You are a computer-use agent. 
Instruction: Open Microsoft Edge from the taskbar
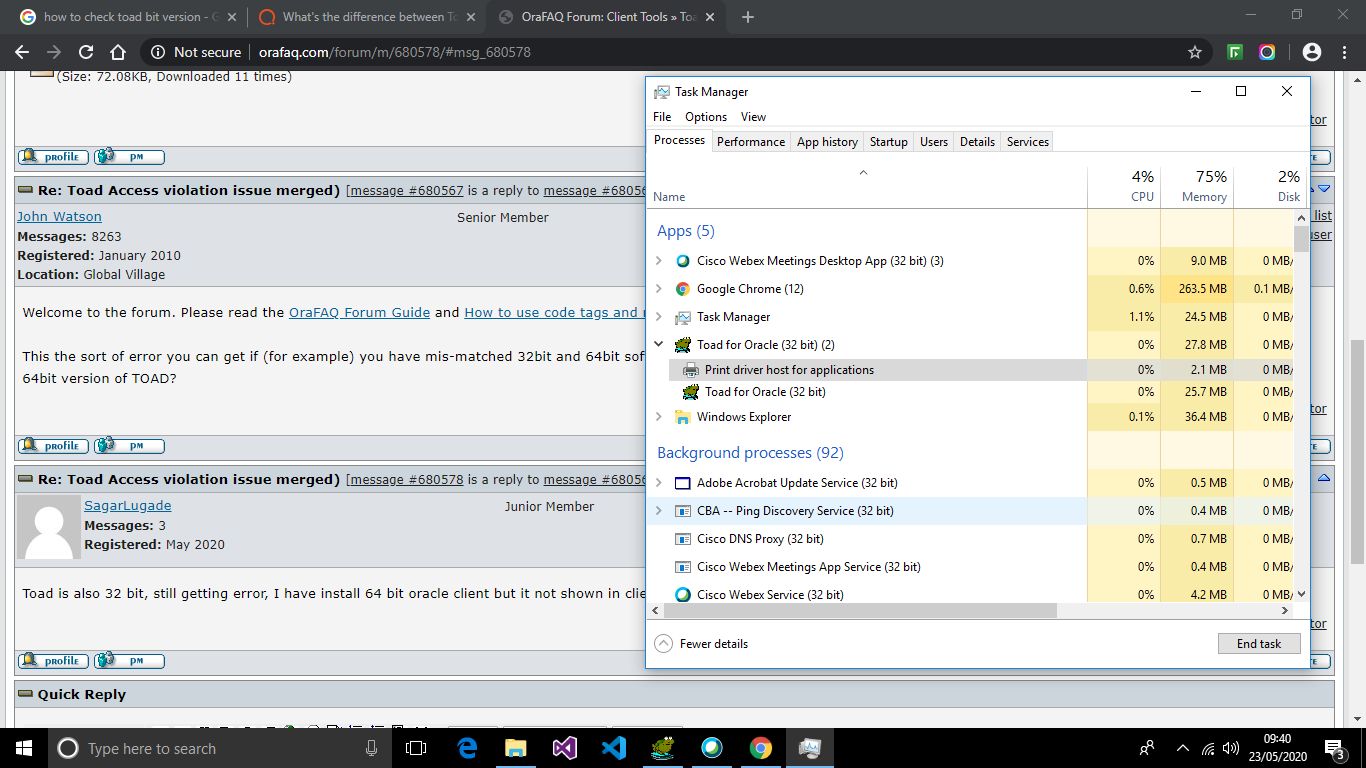click(467, 748)
